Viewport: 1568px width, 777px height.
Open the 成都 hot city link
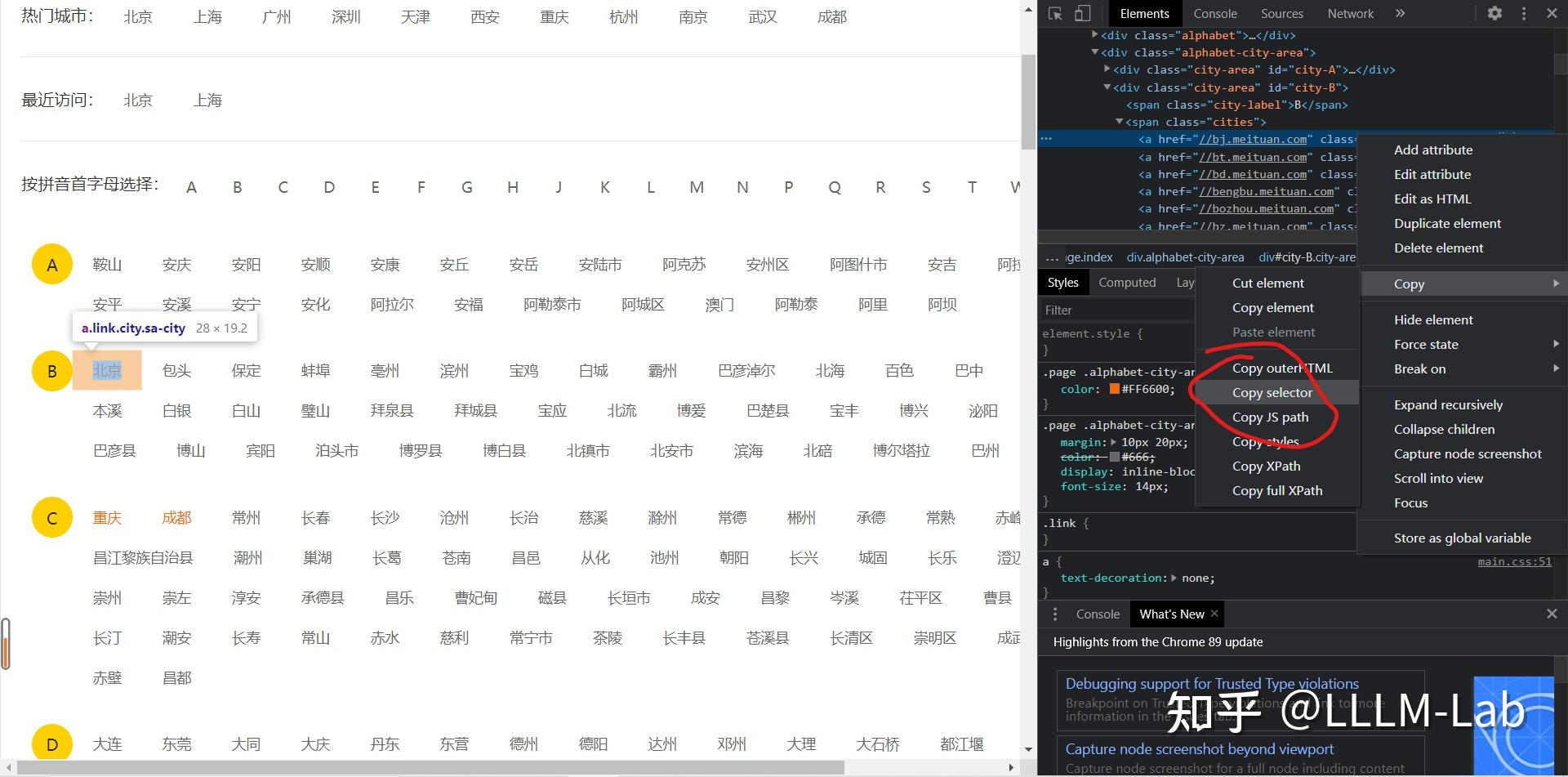832,16
